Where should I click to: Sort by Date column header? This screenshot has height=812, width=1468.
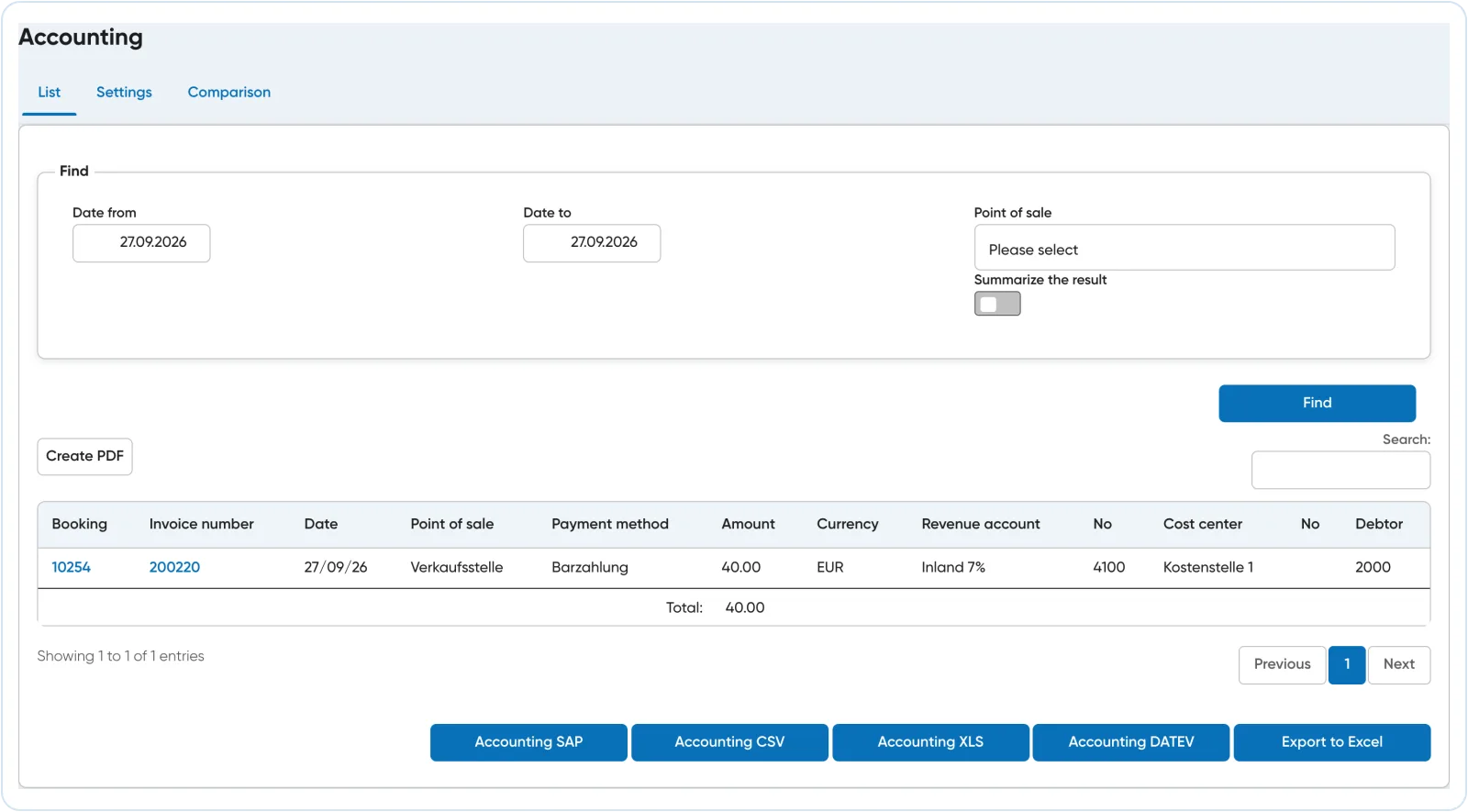[321, 525]
